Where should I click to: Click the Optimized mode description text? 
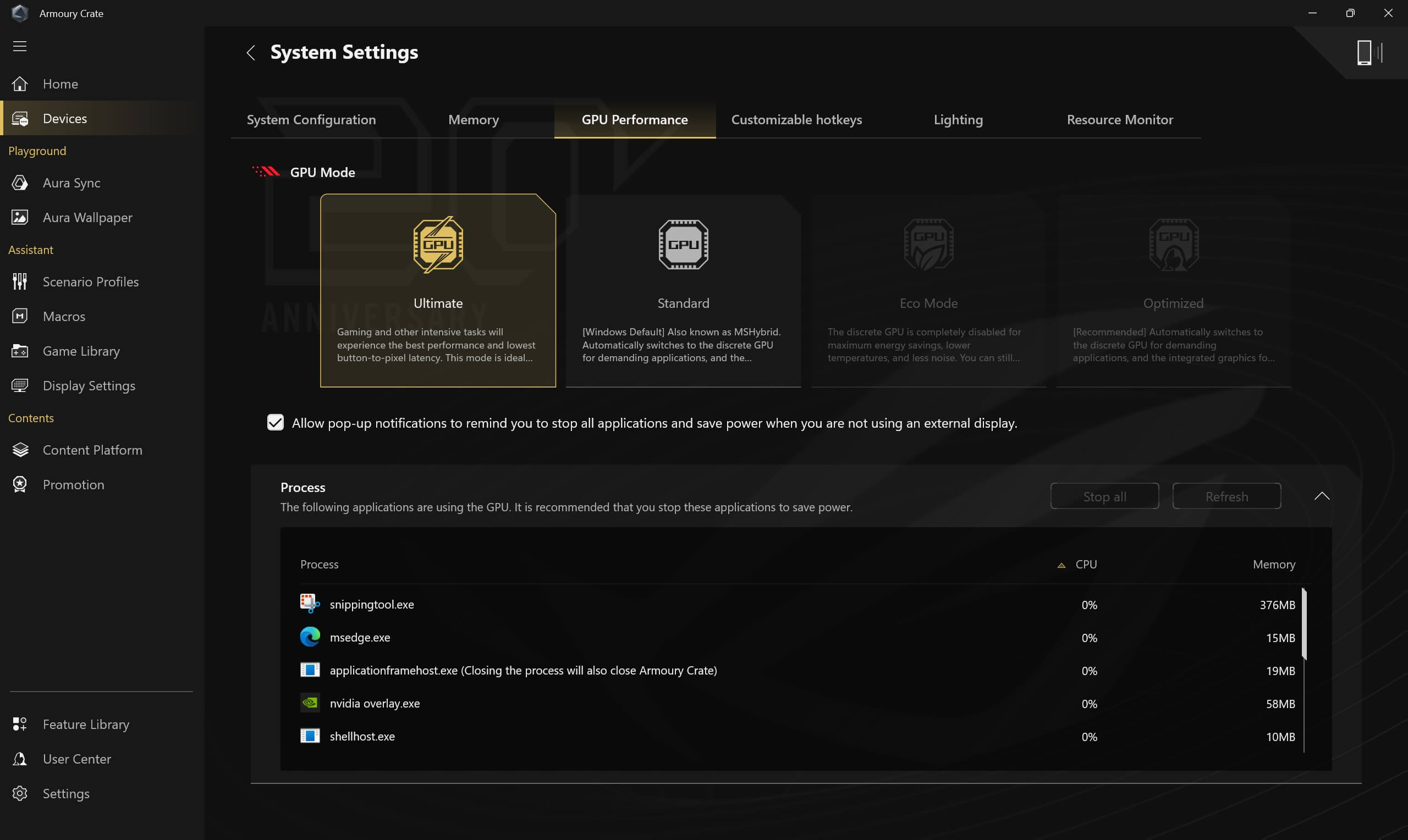pyautogui.click(x=1174, y=345)
